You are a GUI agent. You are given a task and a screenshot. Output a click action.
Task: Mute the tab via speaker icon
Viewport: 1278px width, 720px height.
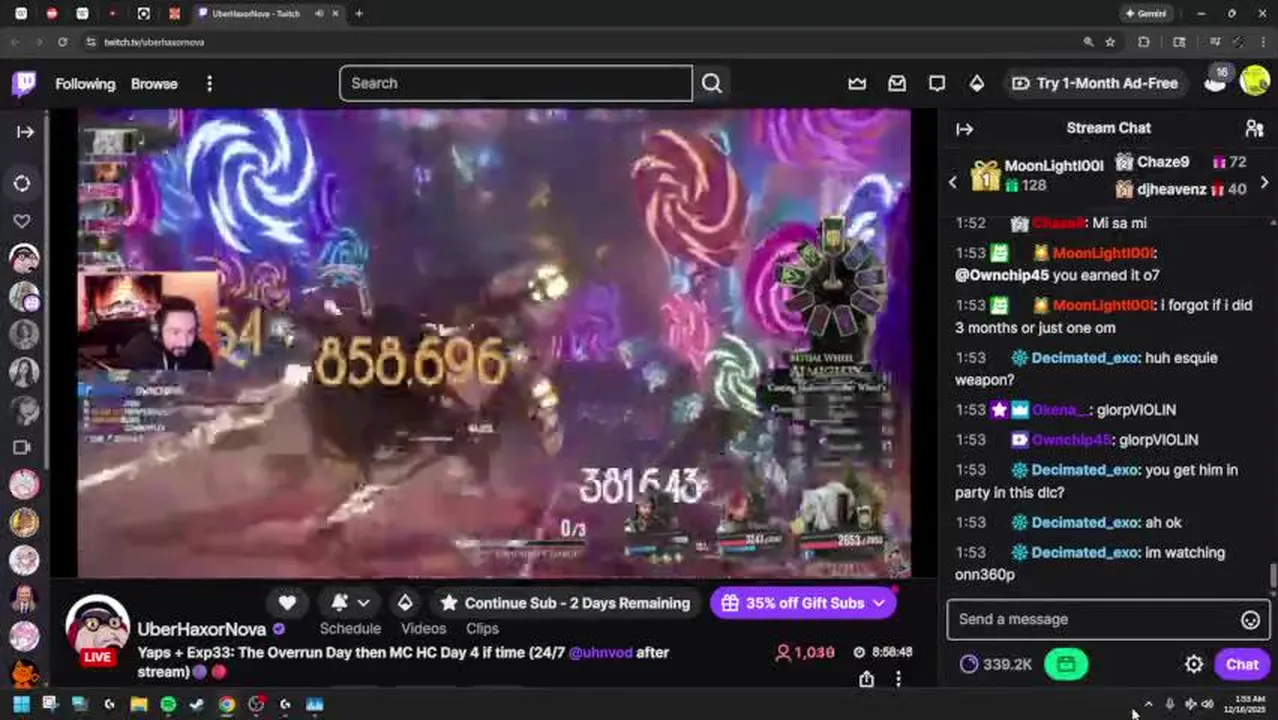[319, 13]
